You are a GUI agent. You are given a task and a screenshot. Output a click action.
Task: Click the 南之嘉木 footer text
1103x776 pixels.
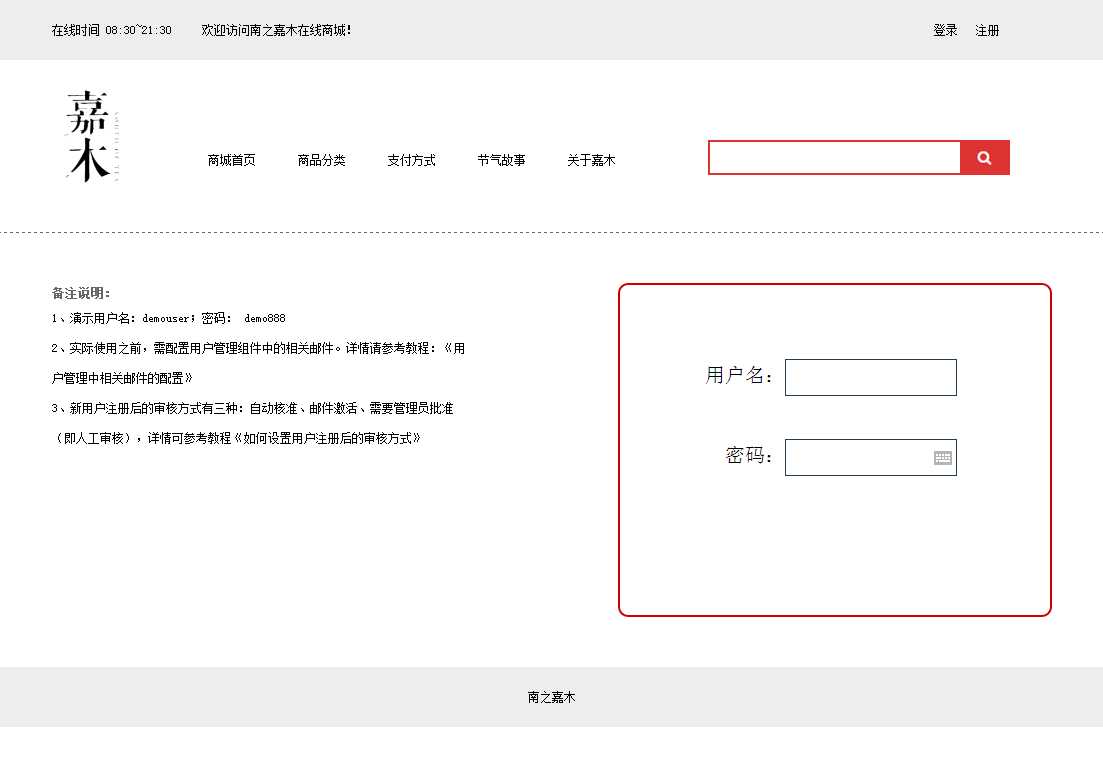coord(551,697)
